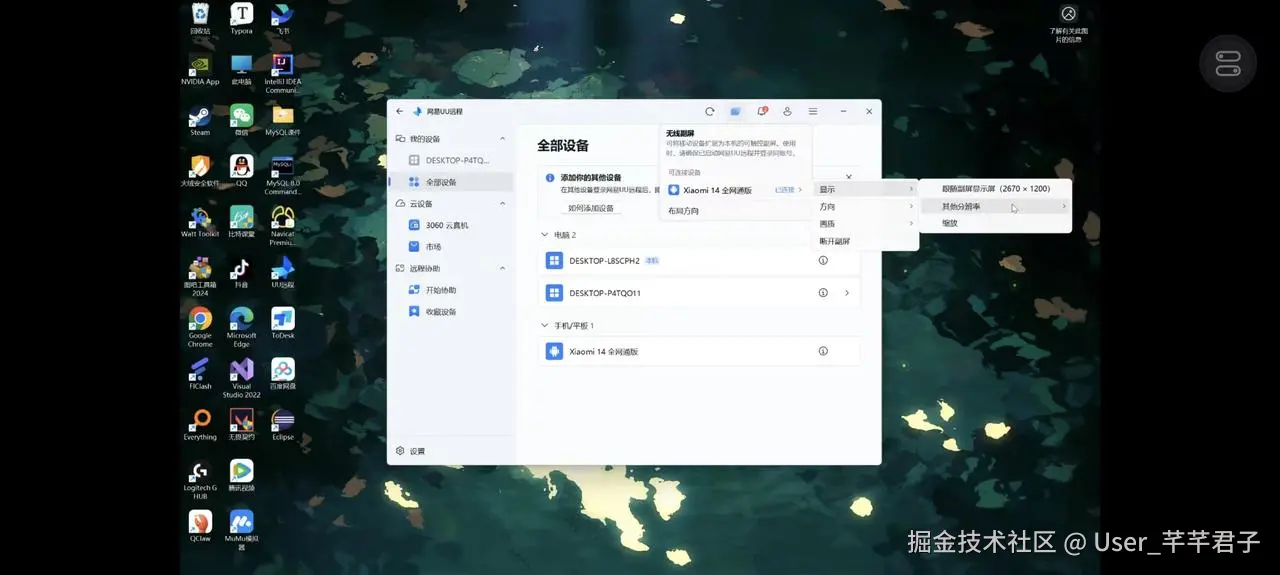Open the Navicat Premium desktop icon
Screen dimensions: 1280x575
click(x=283, y=225)
